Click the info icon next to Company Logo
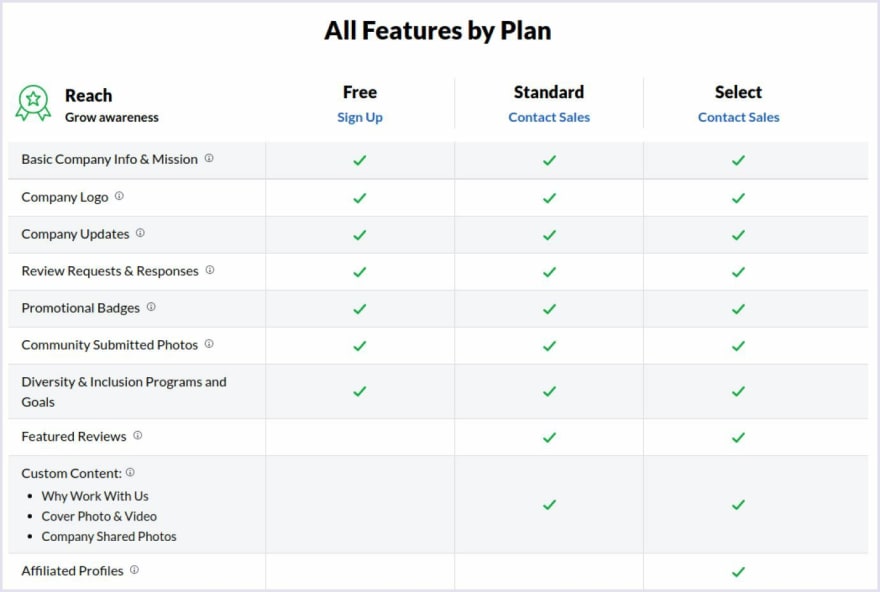 click(x=119, y=196)
